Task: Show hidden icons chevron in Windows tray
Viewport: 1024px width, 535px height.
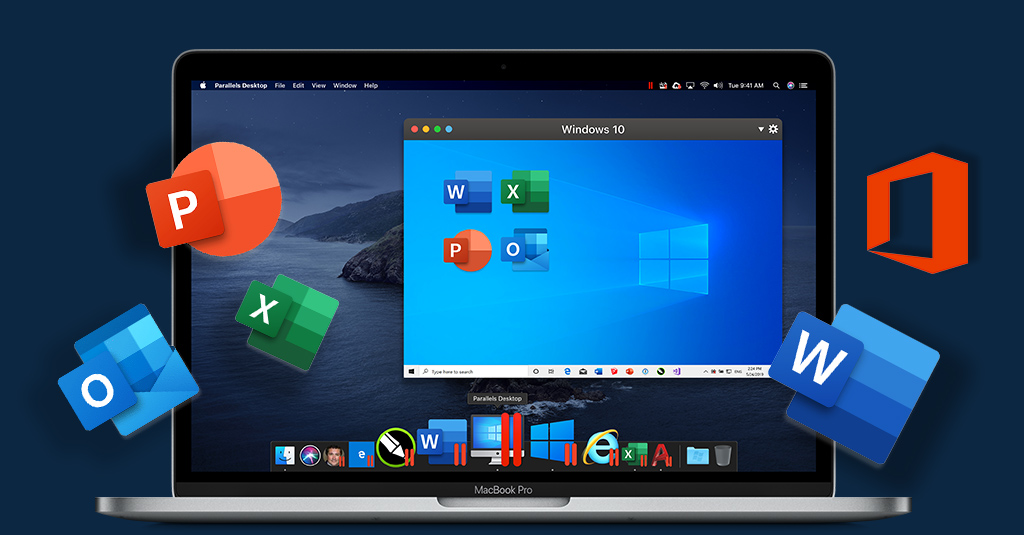Action: (x=705, y=372)
